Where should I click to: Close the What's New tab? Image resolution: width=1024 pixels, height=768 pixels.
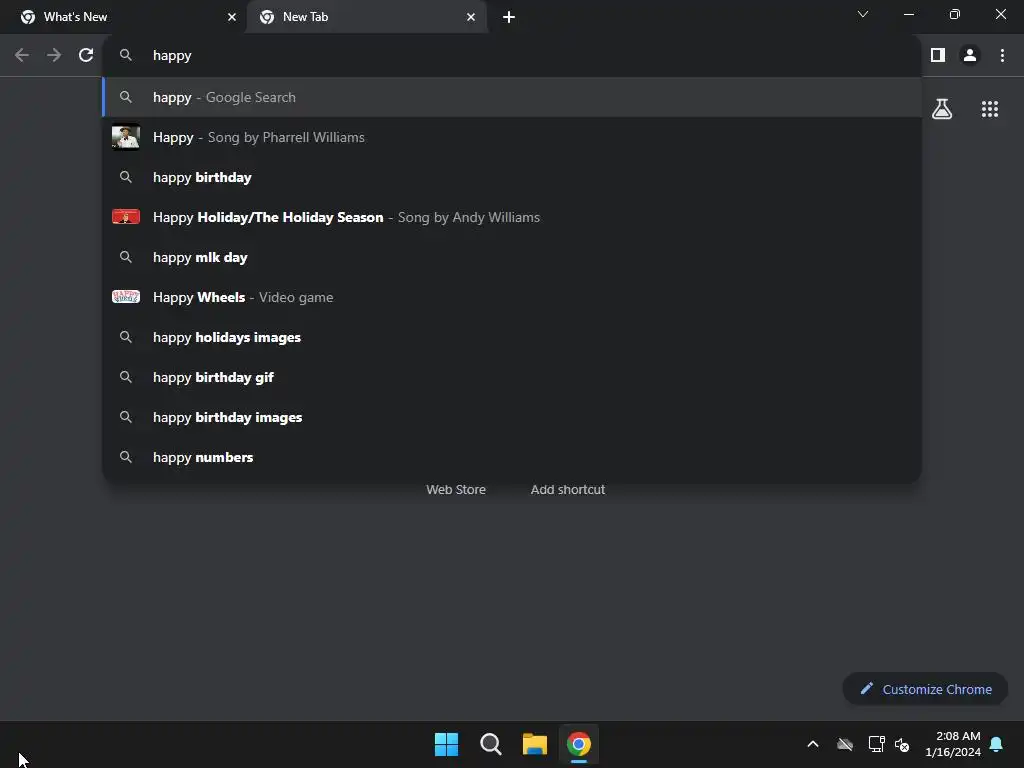[x=232, y=17]
